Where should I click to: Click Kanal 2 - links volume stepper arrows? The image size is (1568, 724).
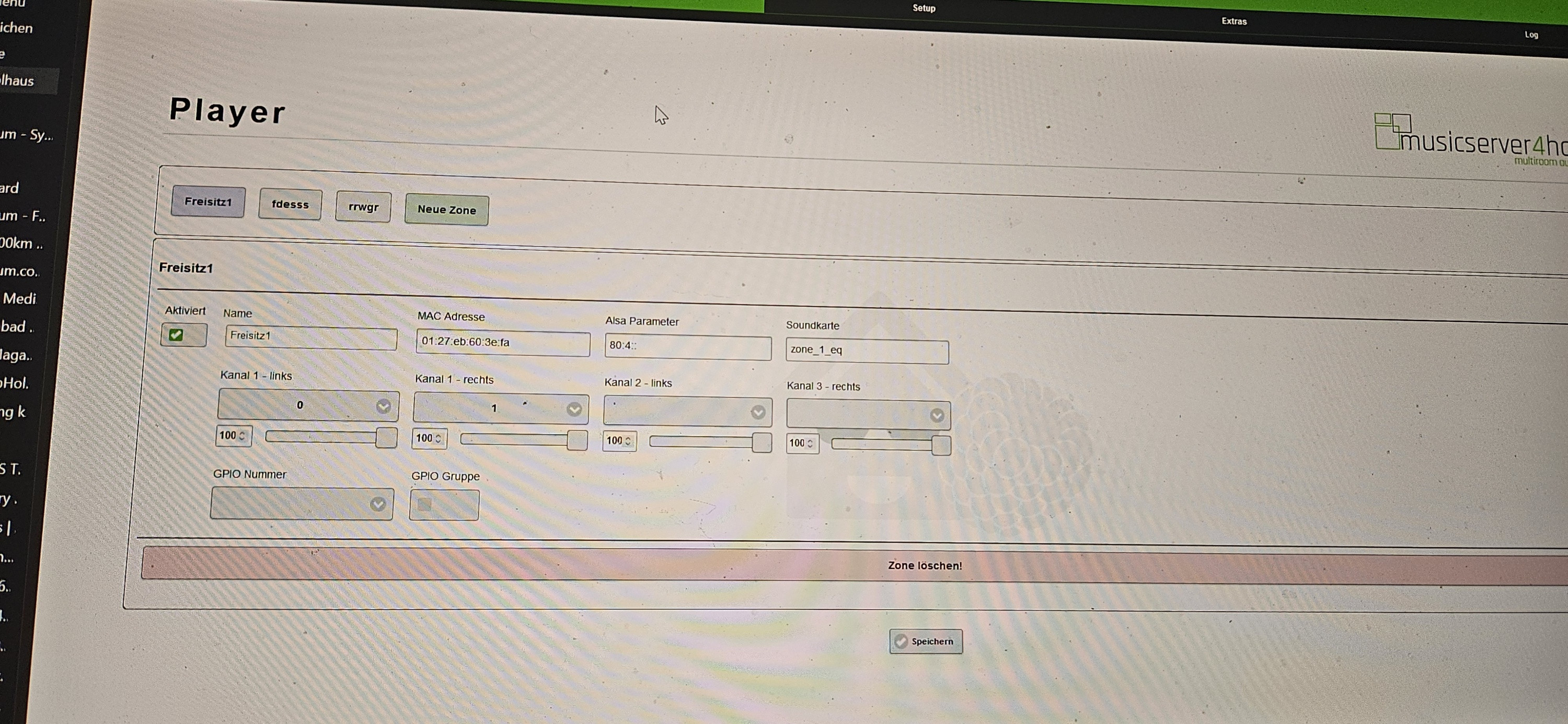coord(628,441)
